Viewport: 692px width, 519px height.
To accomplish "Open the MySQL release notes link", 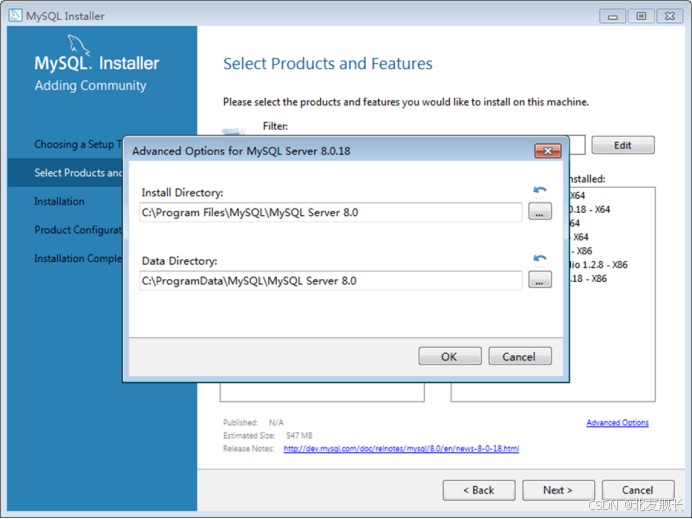I will [x=401, y=449].
